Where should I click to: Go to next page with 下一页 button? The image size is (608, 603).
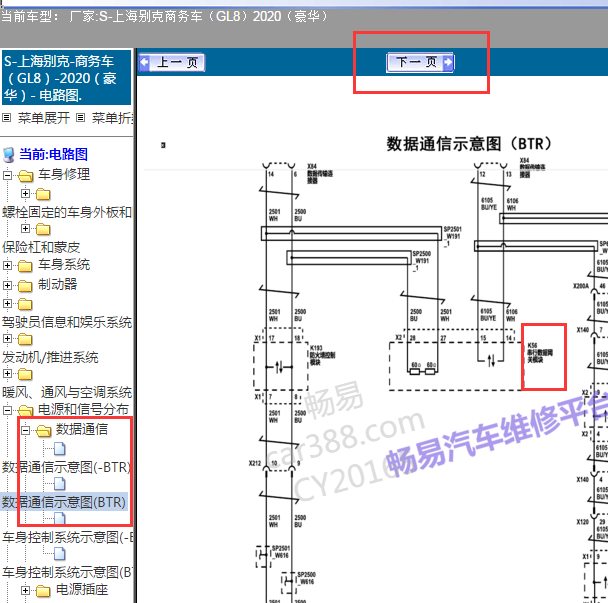[x=420, y=62]
